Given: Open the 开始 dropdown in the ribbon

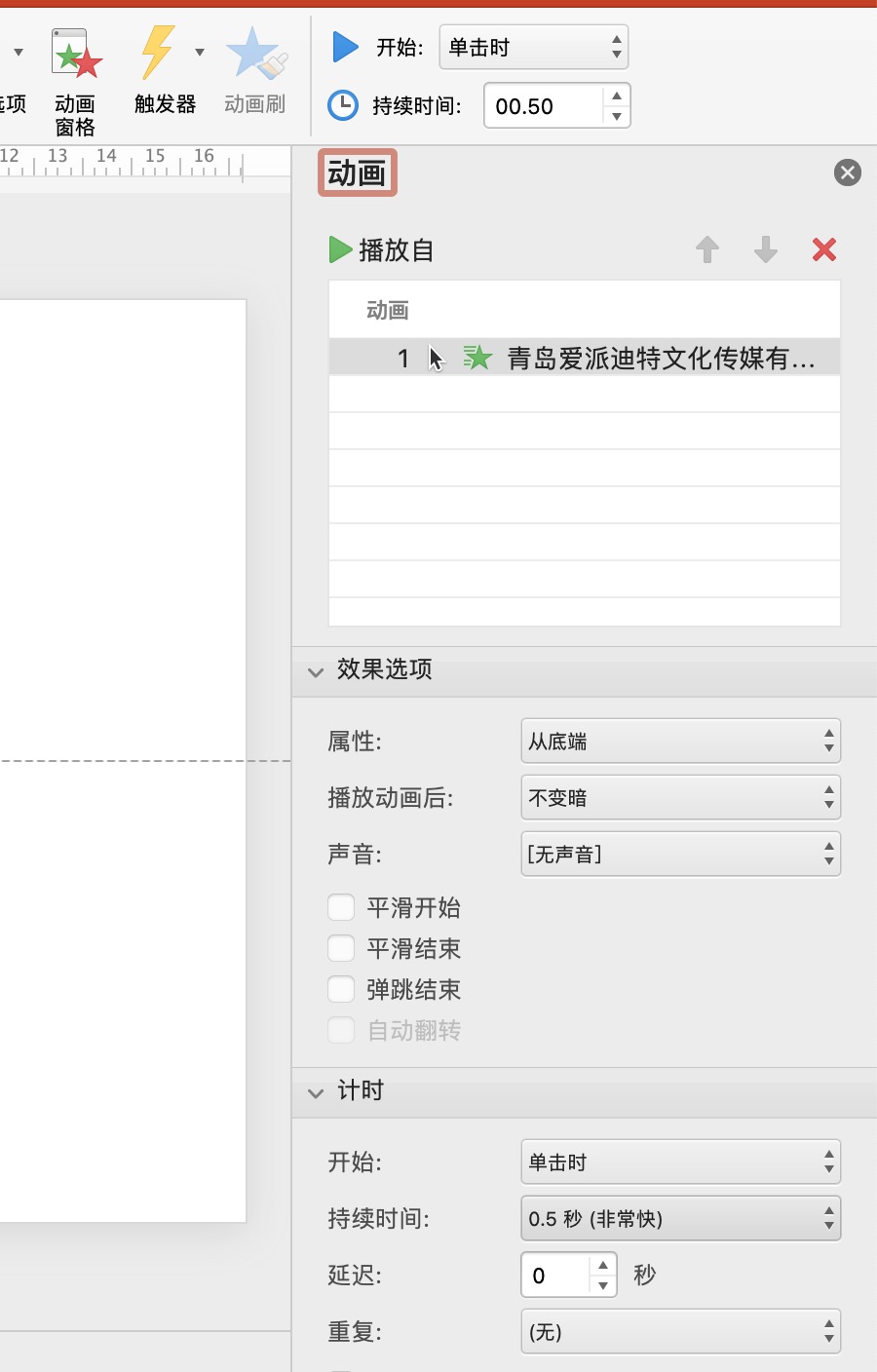Looking at the screenshot, I should (534, 47).
